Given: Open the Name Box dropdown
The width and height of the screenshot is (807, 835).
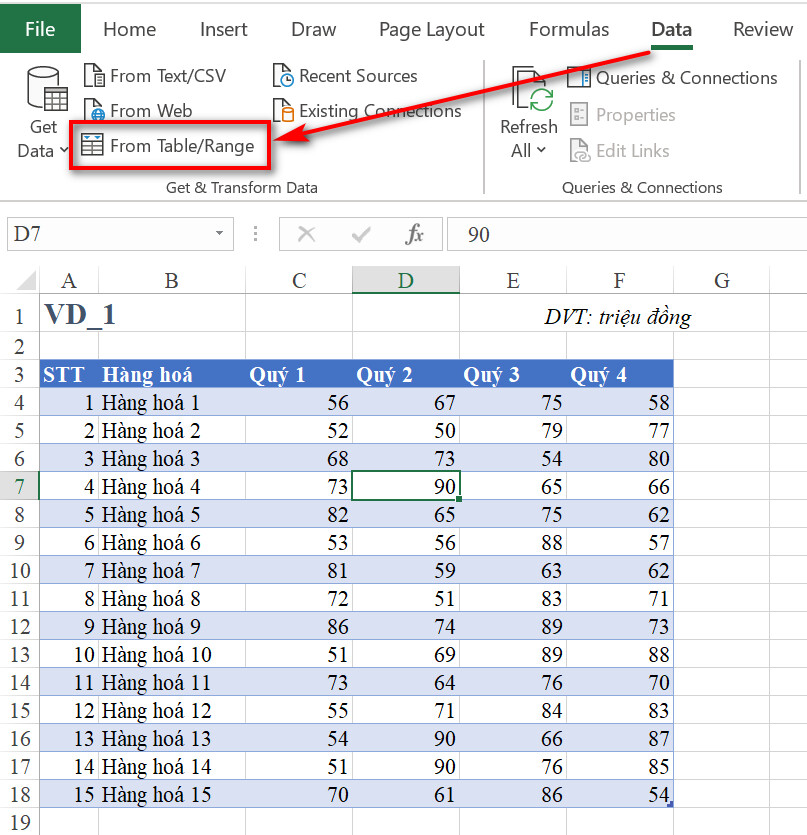Looking at the screenshot, I should click(220, 233).
